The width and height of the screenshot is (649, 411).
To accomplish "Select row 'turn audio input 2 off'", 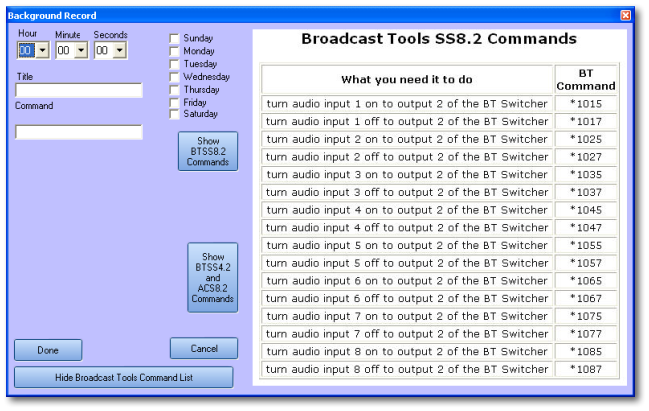I will (x=407, y=157).
